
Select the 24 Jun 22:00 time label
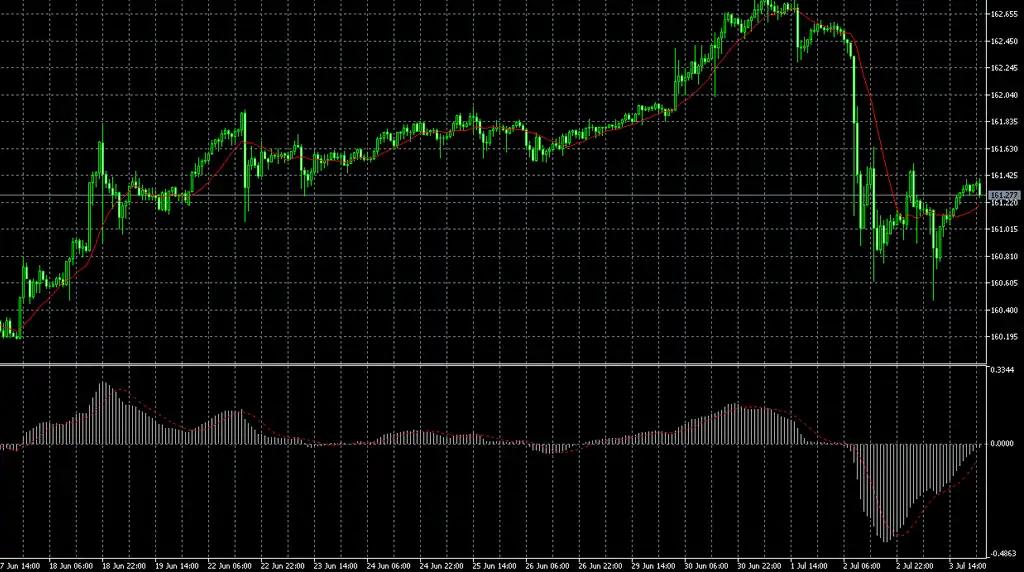click(x=441, y=566)
